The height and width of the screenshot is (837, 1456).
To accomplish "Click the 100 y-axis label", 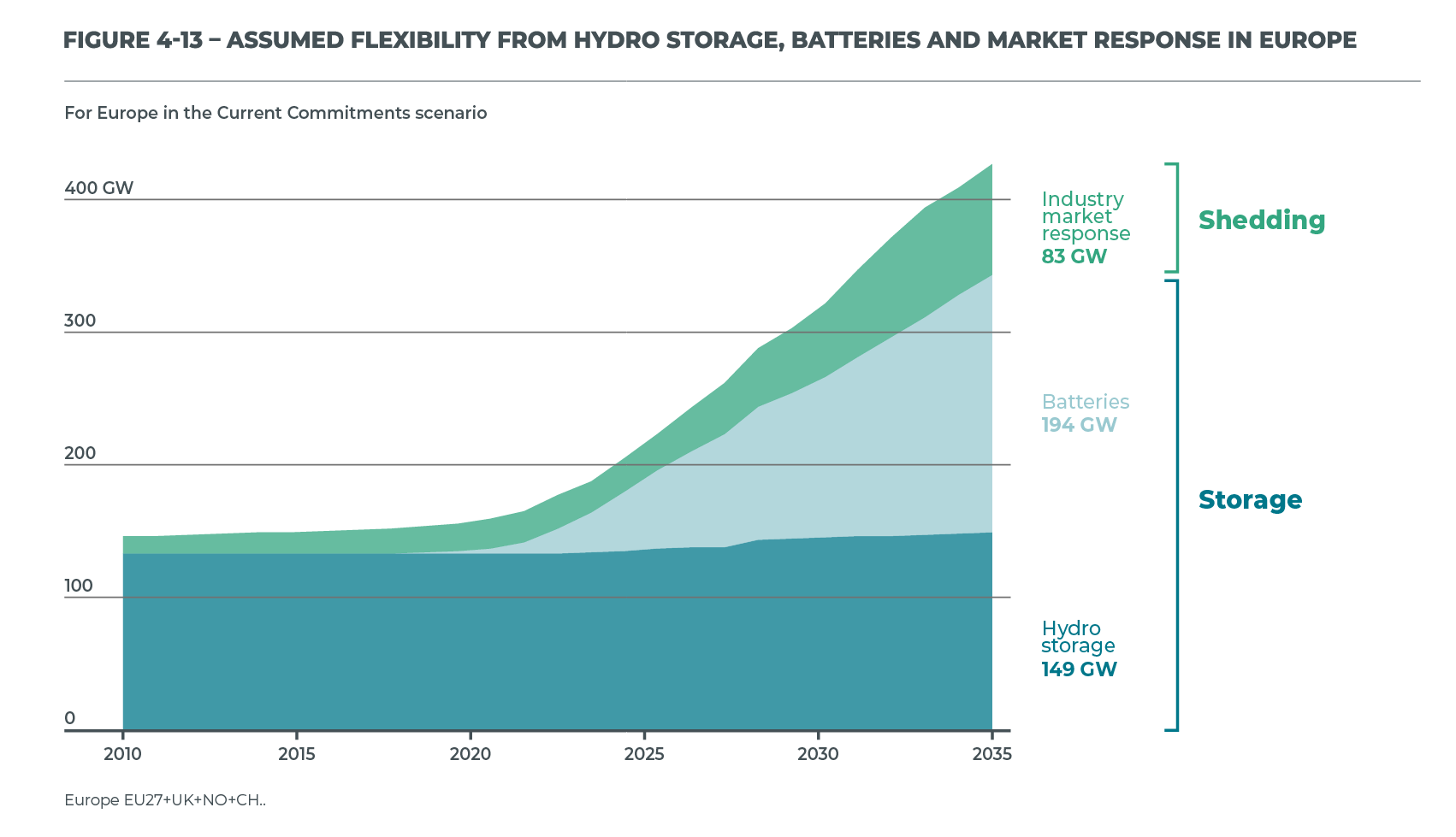I will tap(79, 586).
